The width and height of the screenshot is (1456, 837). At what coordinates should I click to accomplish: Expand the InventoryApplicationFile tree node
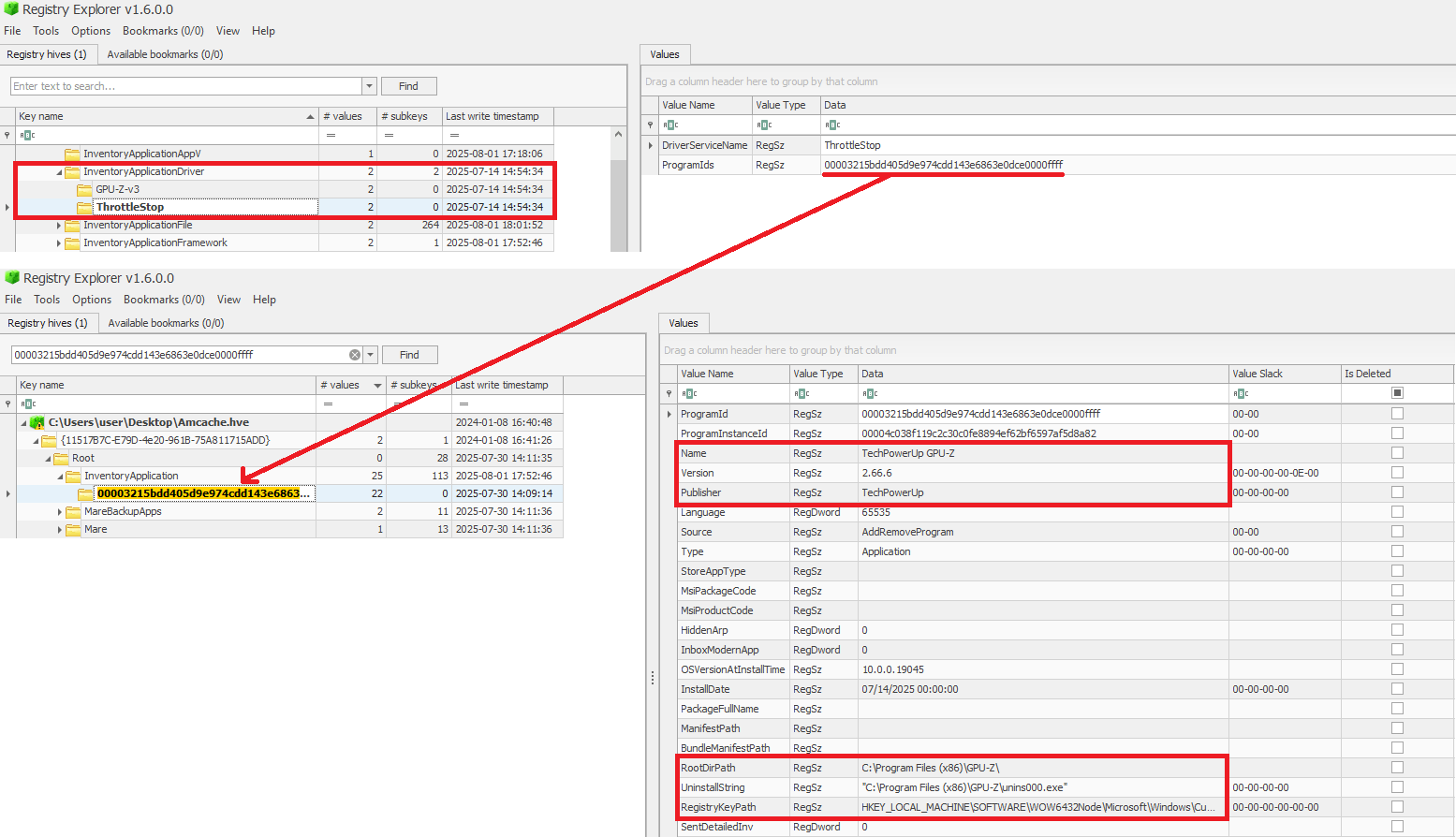click(x=58, y=225)
